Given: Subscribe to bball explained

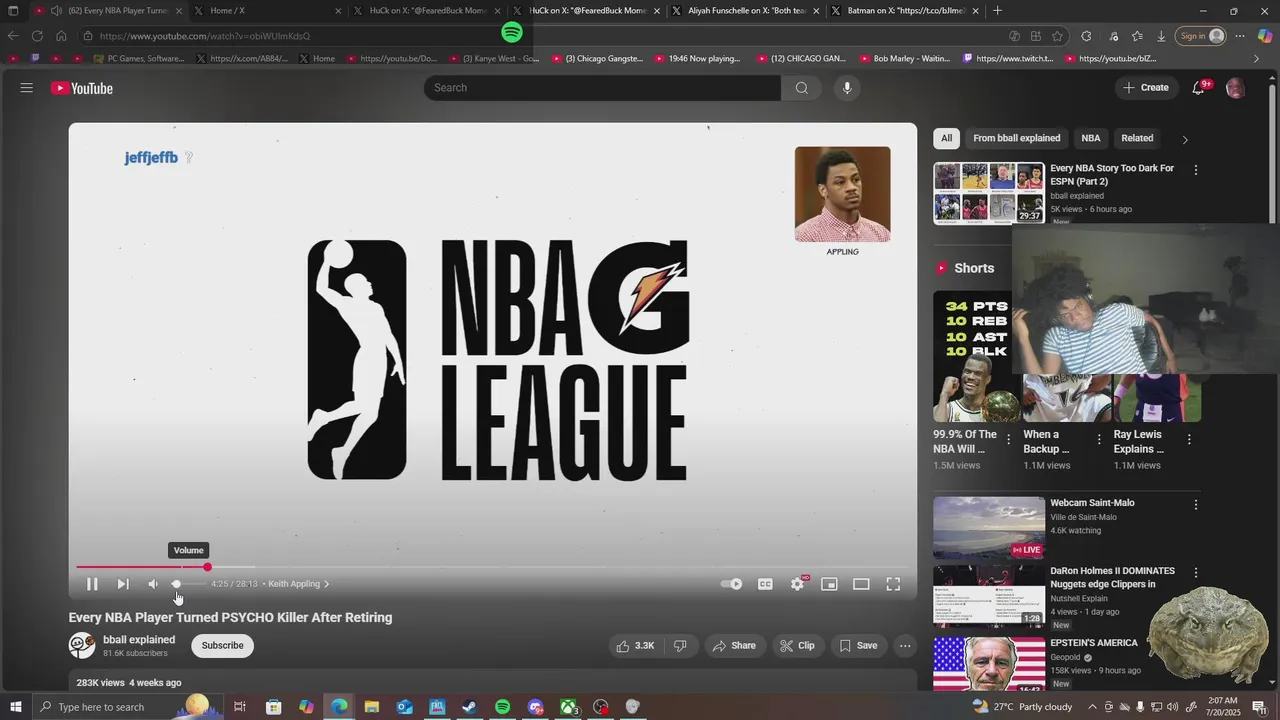Looking at the screenshot, I should click(x=222, y=646).
